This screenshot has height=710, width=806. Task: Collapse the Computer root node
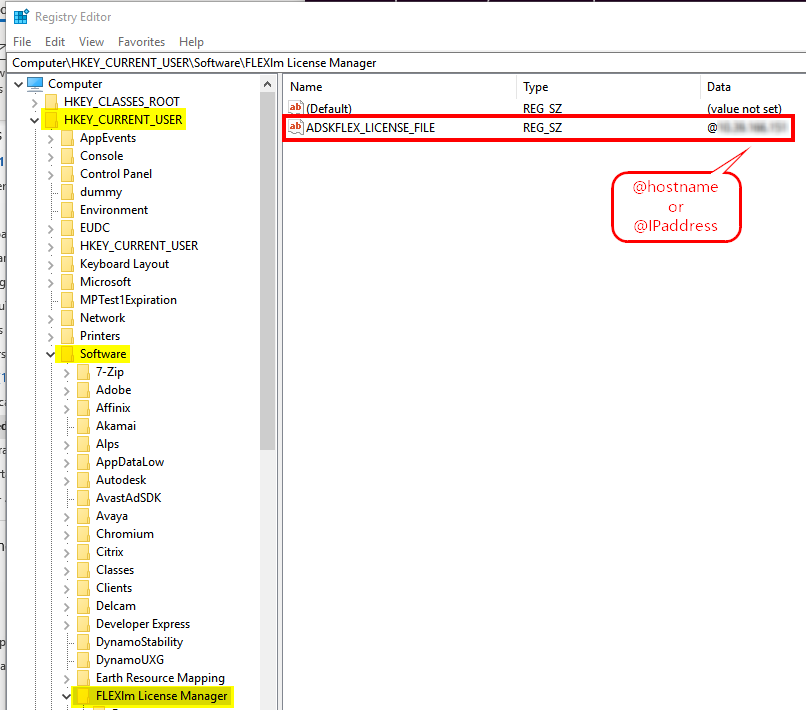pos(18,83)
